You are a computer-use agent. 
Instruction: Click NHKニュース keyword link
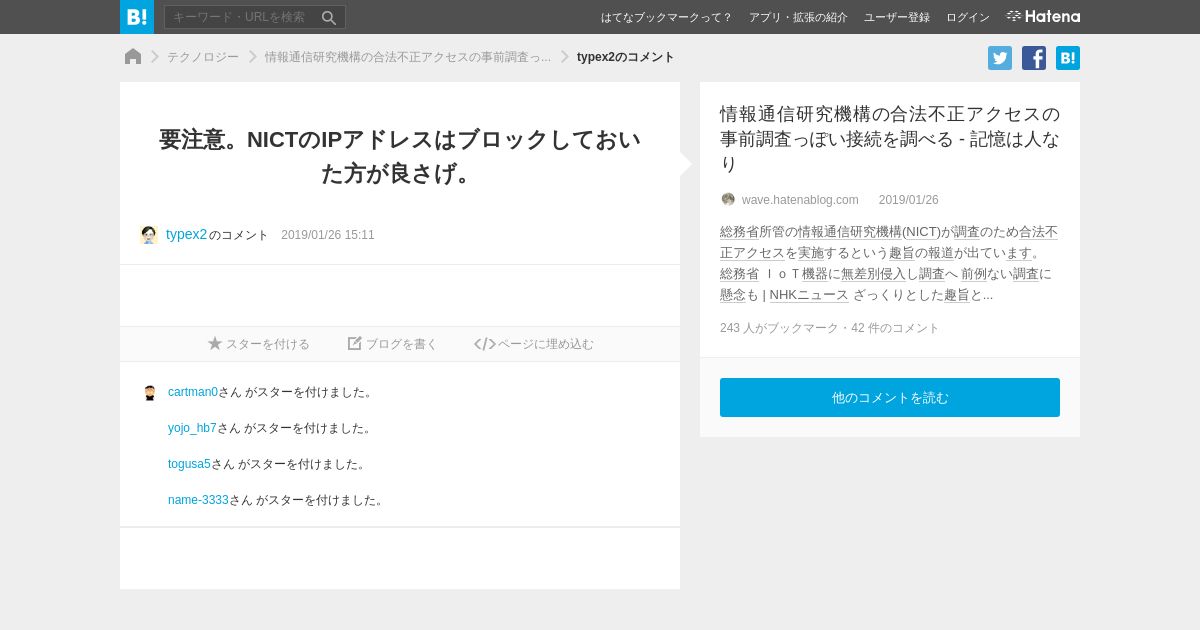809,295
